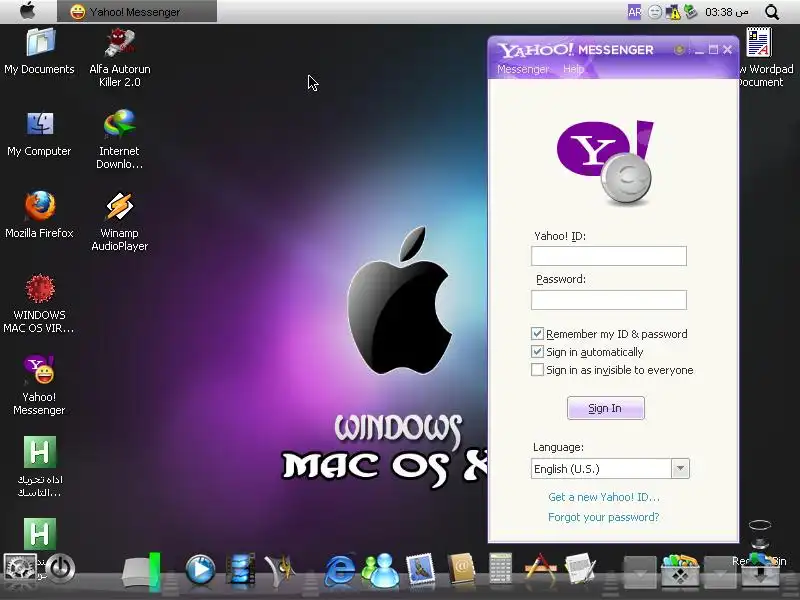This screenshot has width=800, height=600.
Task: Focus the Password input field
Action: [x=609, y=300]
